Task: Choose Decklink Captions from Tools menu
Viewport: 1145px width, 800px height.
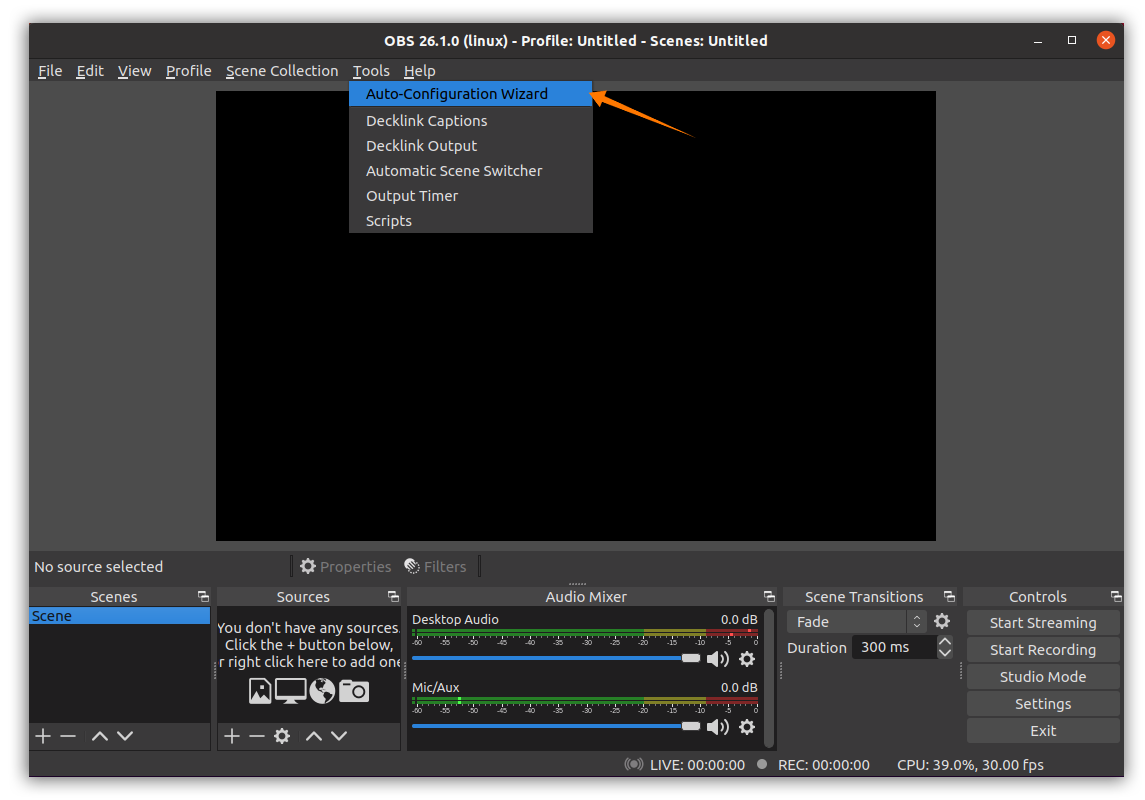Action: coord(470,120)
